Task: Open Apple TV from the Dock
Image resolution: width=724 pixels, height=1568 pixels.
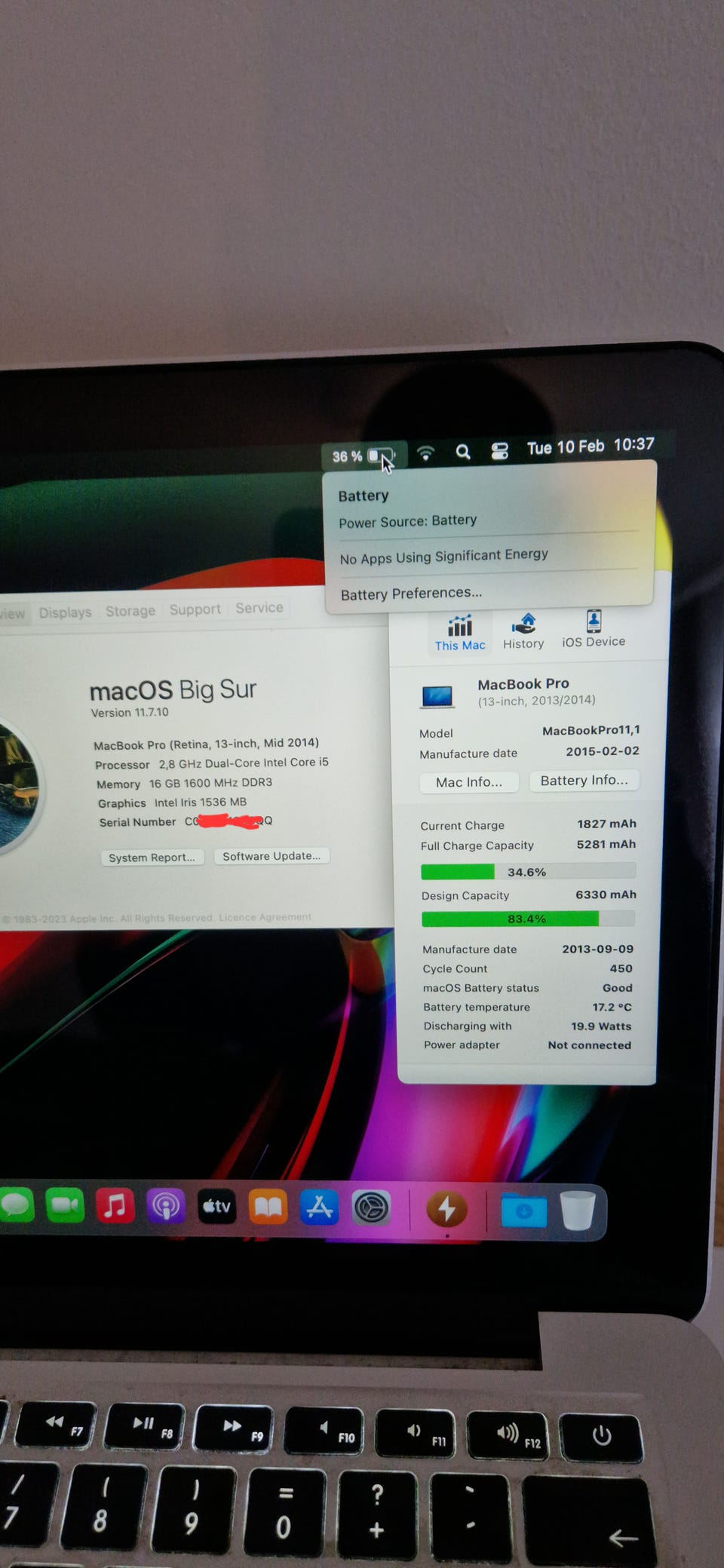Action: 216,1207
